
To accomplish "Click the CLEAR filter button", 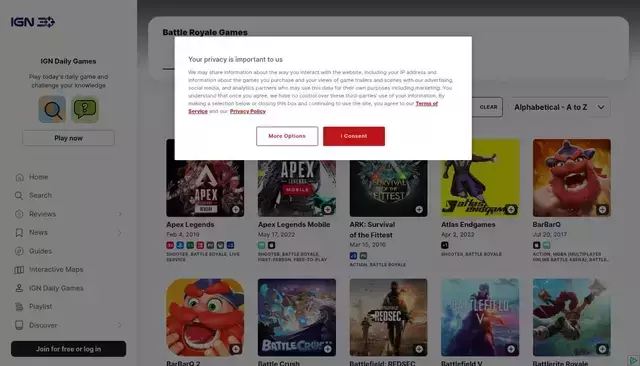I will tap(488, 107).
